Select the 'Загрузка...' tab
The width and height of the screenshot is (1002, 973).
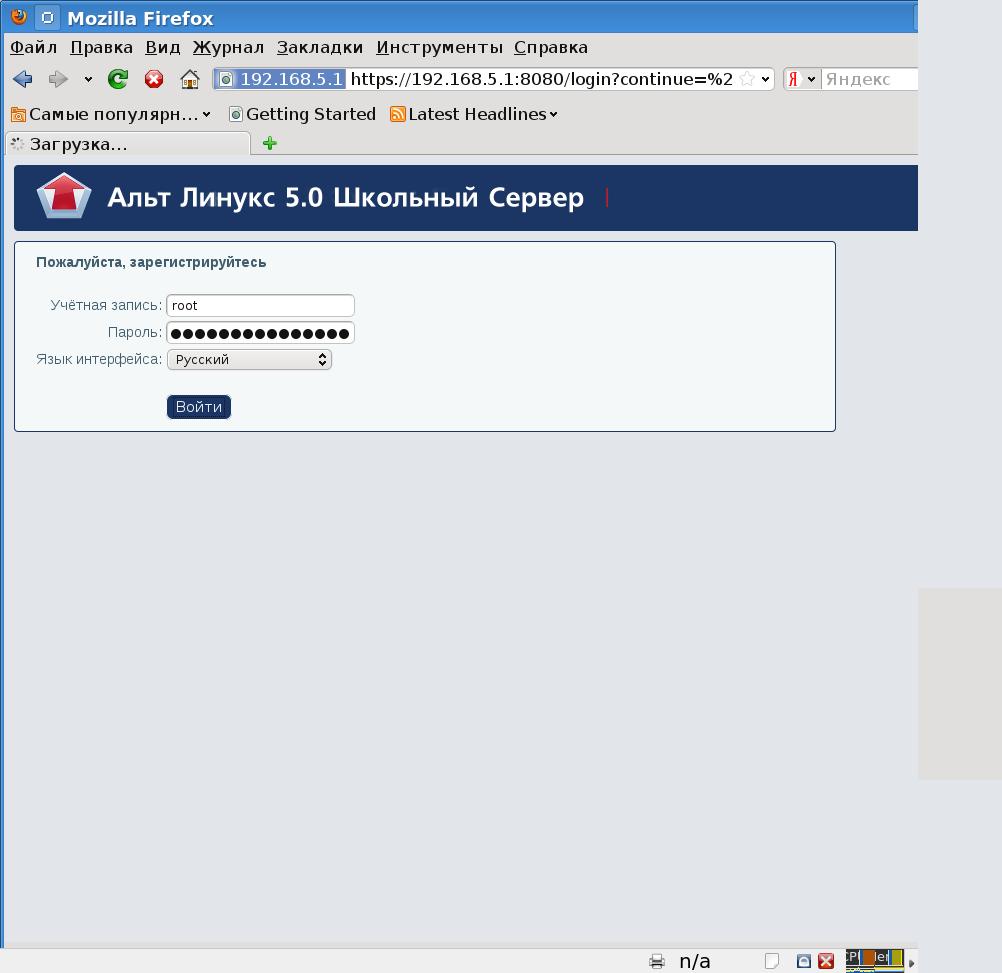pos(127,144)
